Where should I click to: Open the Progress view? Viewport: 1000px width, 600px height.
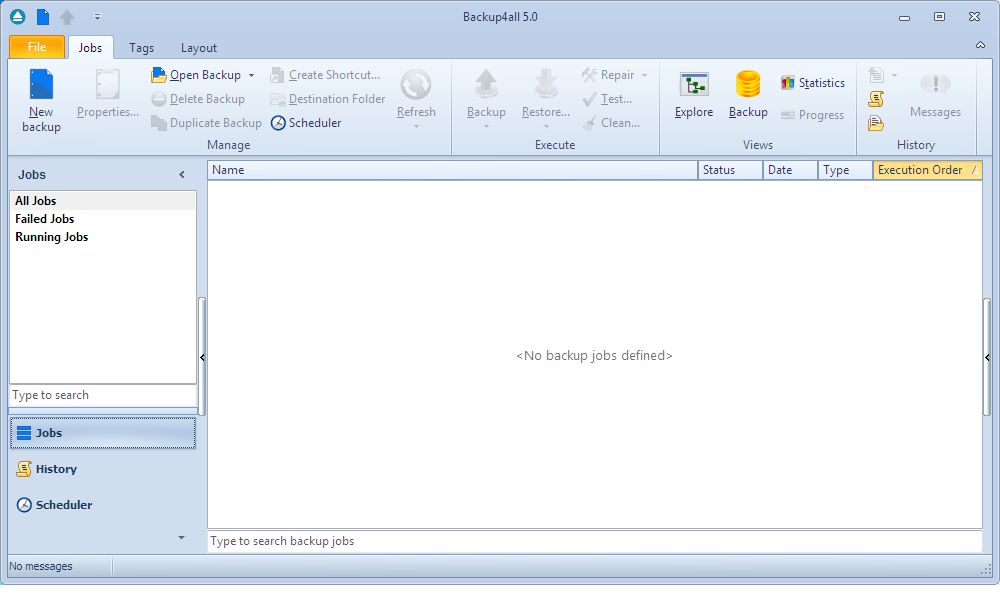click(812, 115)
